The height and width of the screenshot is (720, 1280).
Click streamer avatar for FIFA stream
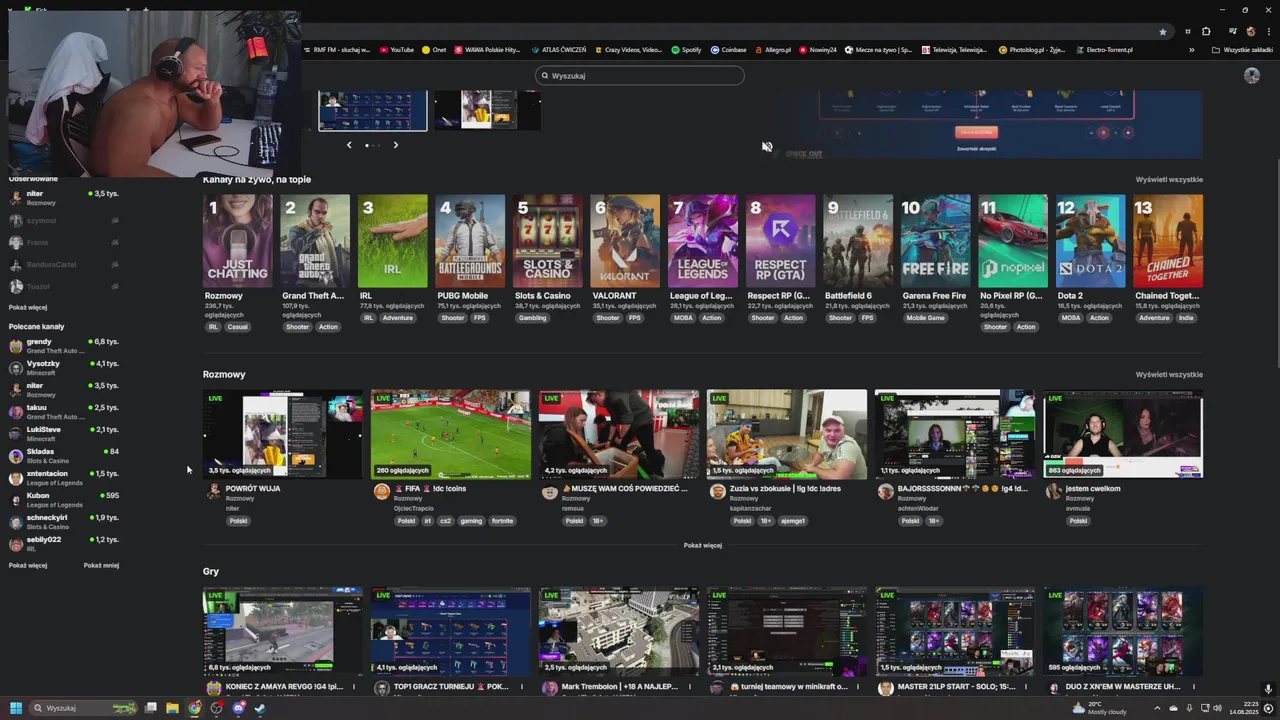click(x=381, y=491)
